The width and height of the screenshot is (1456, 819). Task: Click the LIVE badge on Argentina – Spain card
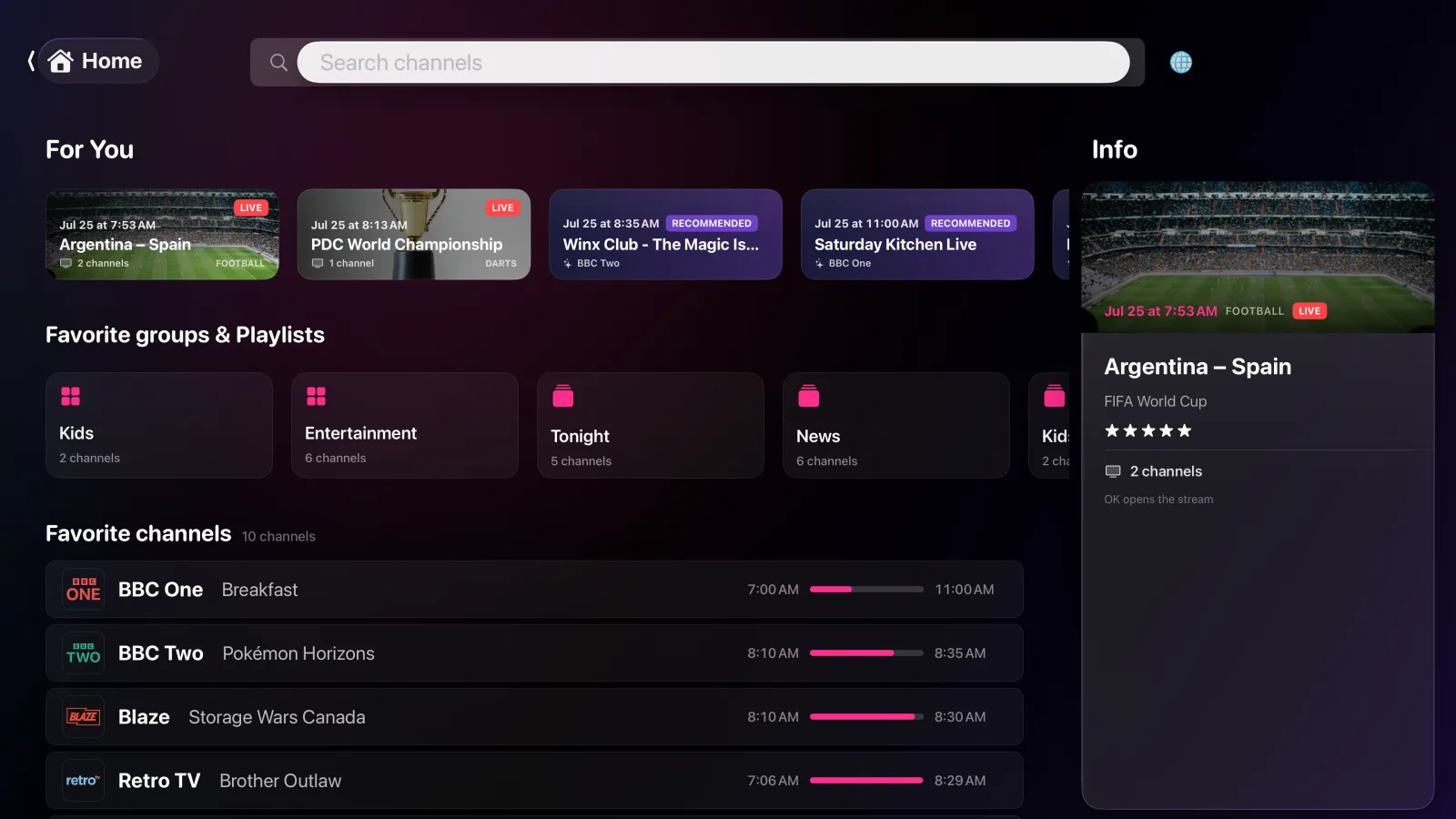click(250, 207)
